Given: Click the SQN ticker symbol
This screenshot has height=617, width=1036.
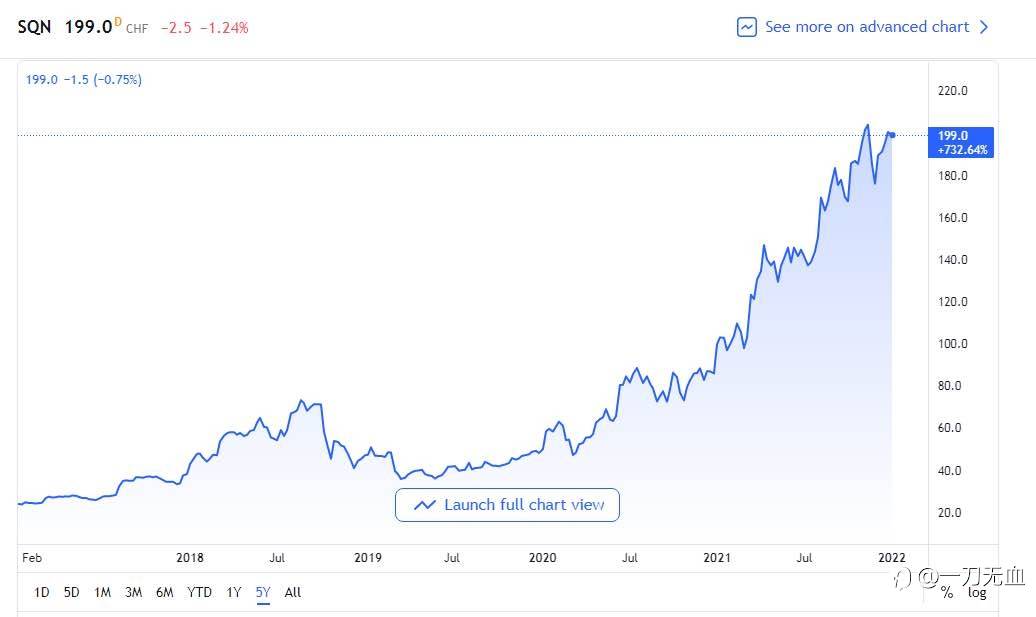Looking at the screenshot, I should click(x=34, y=27).
